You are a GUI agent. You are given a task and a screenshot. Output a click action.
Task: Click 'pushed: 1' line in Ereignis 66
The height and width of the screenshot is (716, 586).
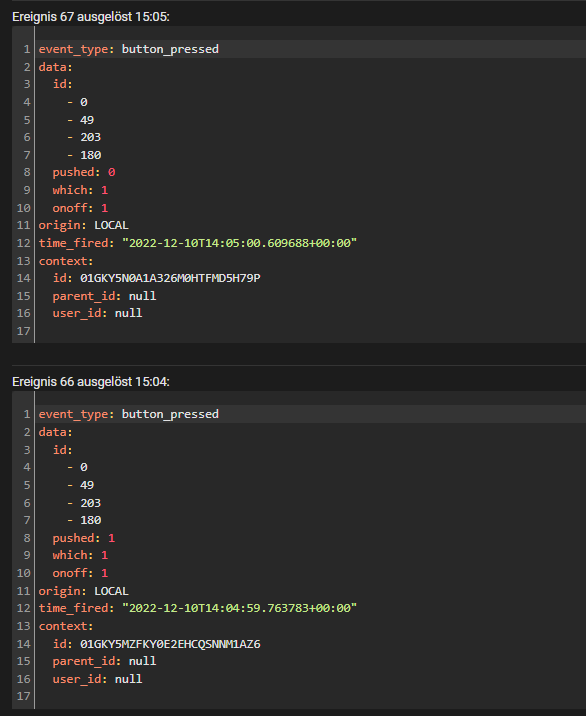84,538
